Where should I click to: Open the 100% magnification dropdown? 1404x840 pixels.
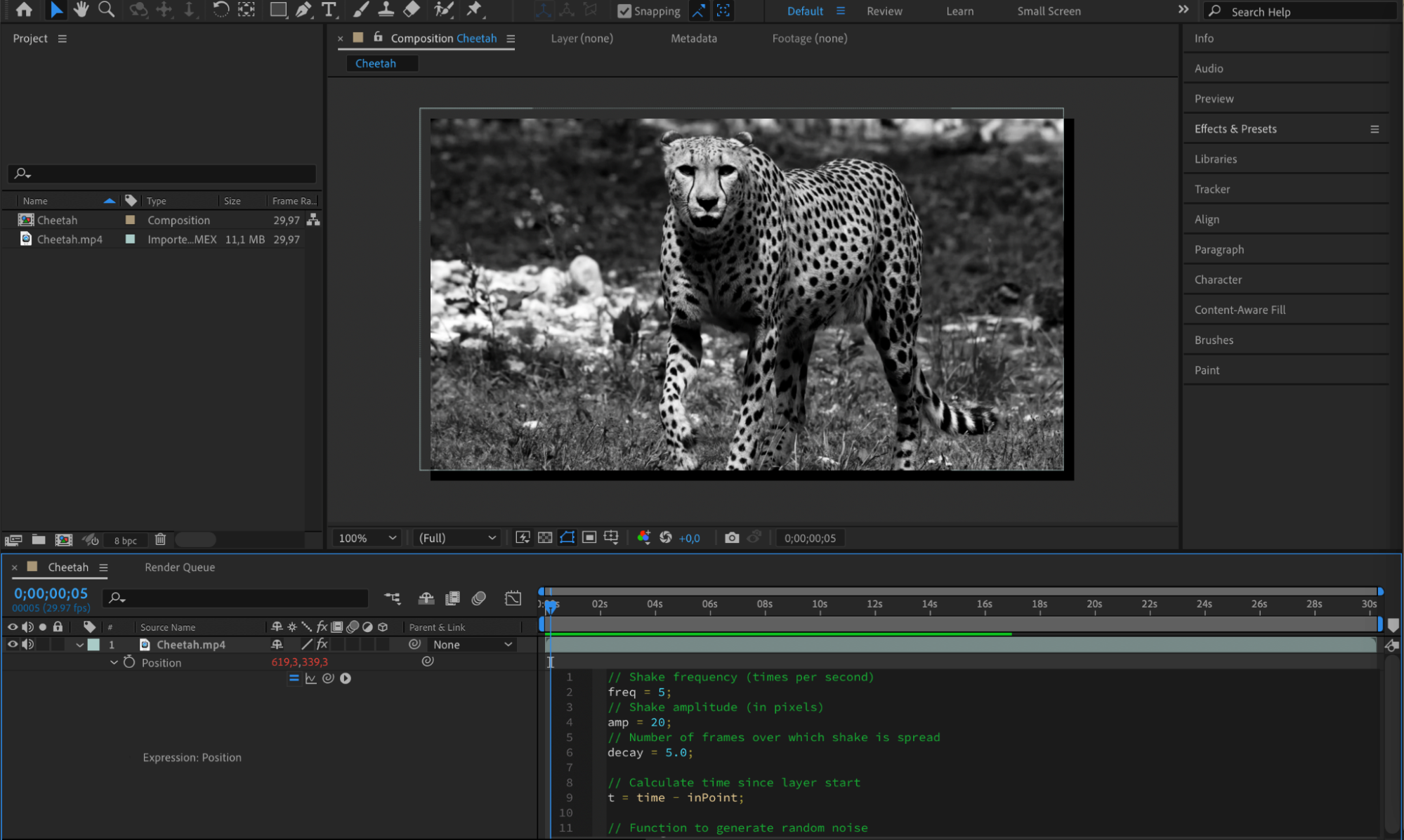tap(367, 538)
